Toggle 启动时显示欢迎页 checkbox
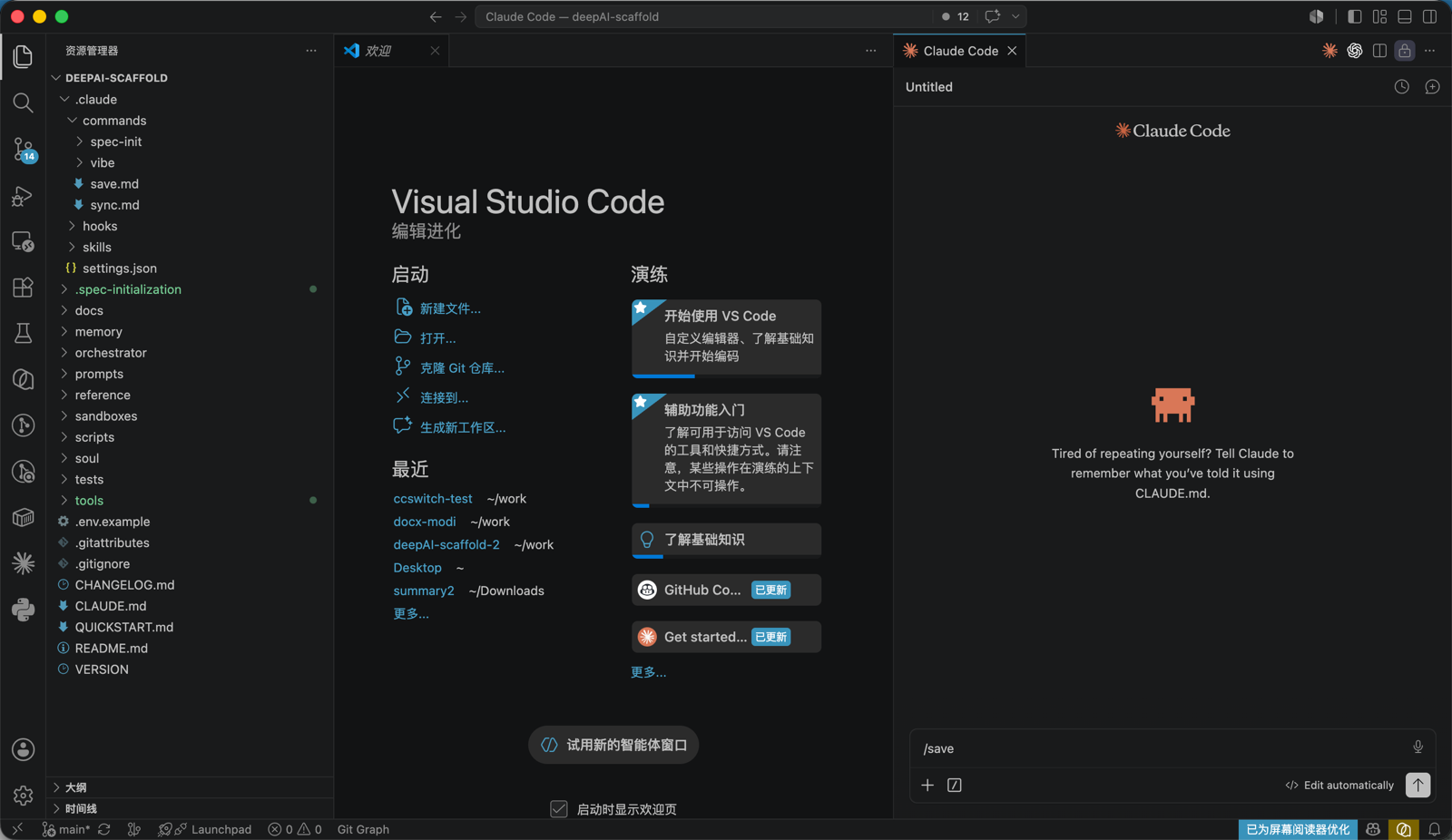This screenshot has height=840, width=1452. [x=559, y=809]
